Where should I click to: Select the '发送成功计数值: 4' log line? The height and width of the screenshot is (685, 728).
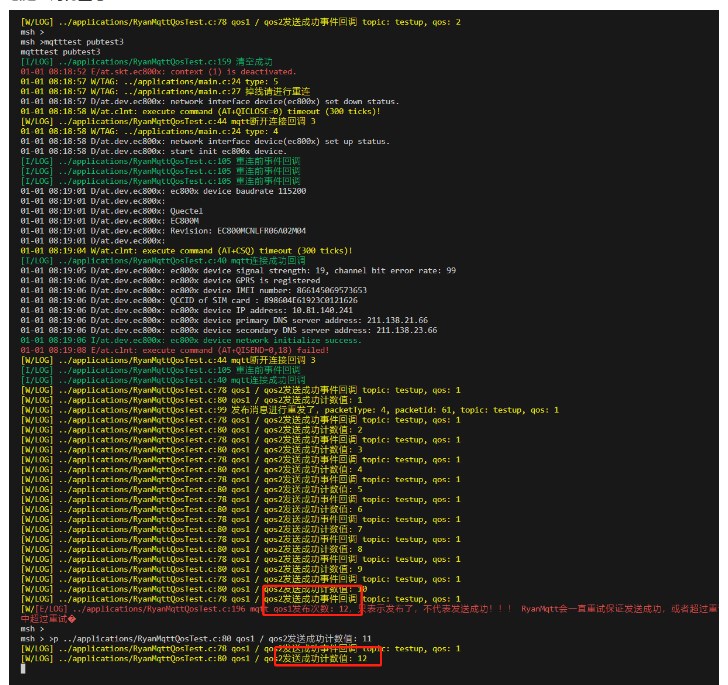pos(192,470)
